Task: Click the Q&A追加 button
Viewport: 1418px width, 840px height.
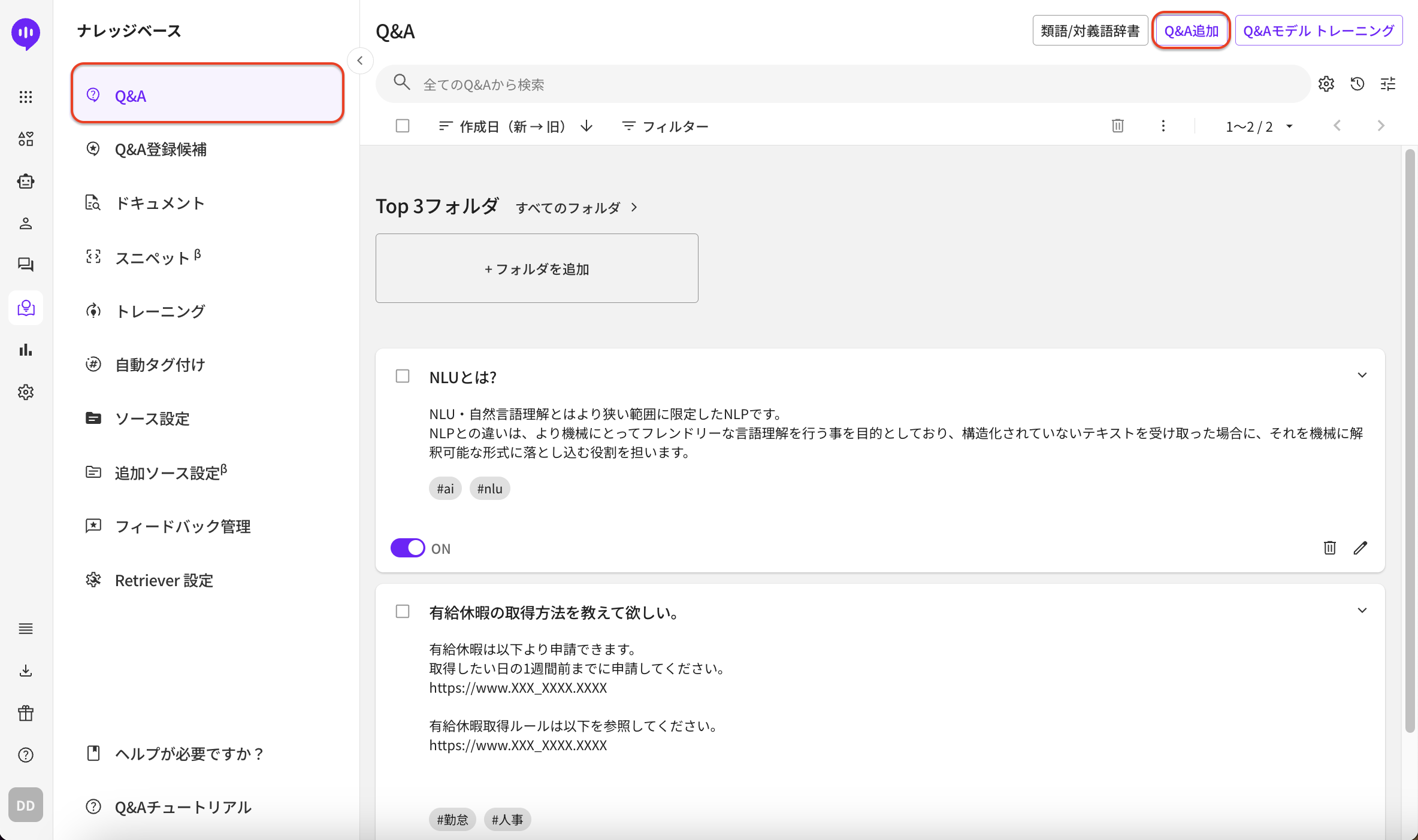Action: coord(1191,31)
